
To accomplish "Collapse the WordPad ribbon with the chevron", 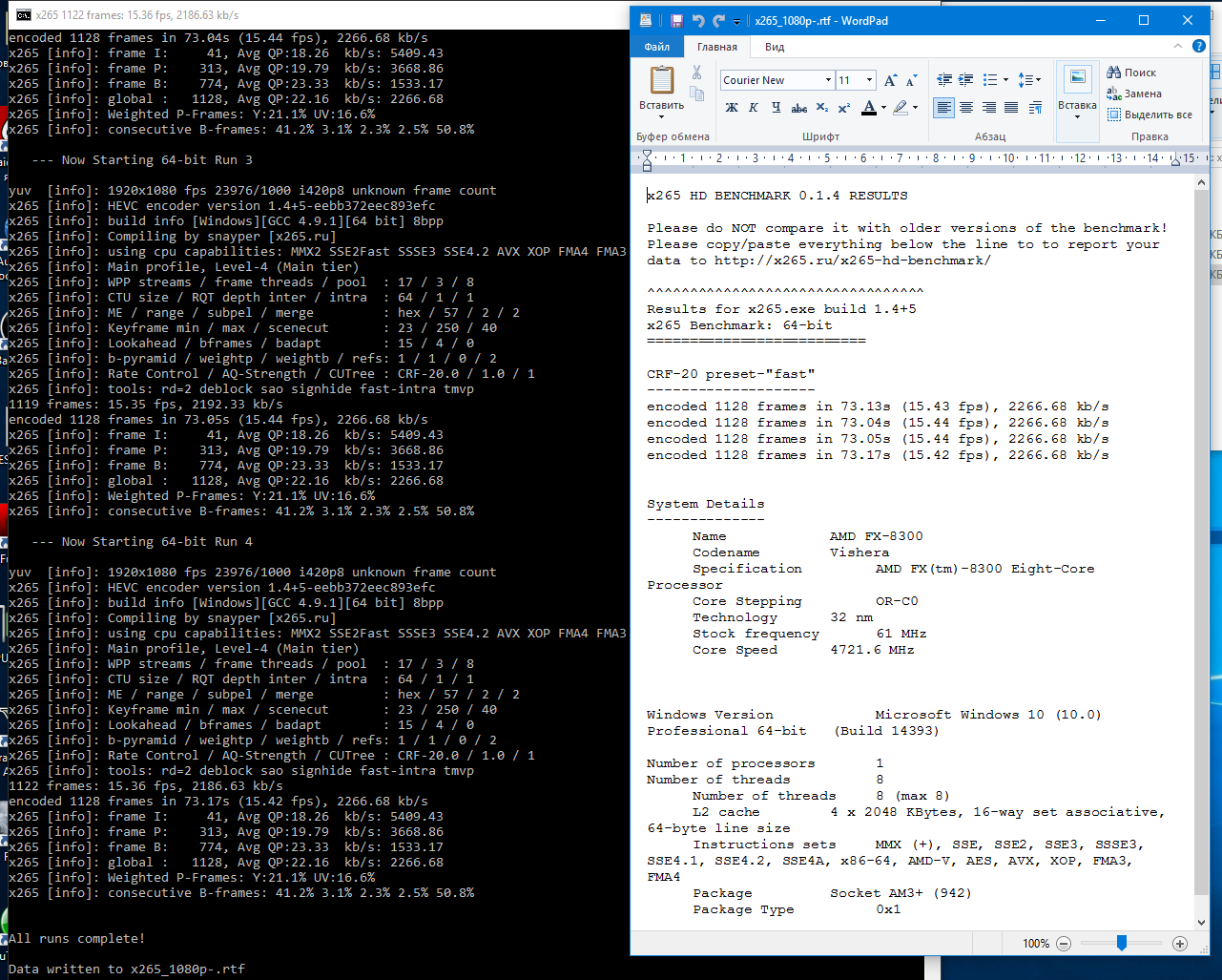I will [1177, 46].
